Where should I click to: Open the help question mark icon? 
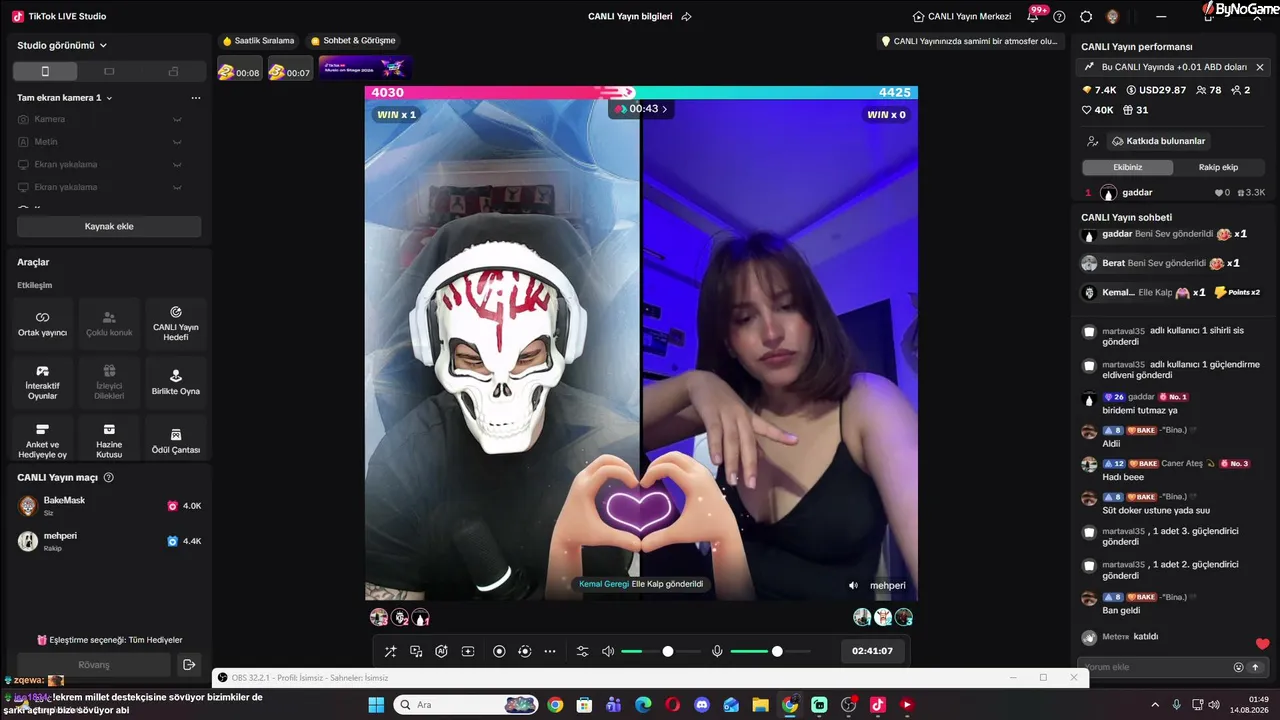click(1059, 16)
